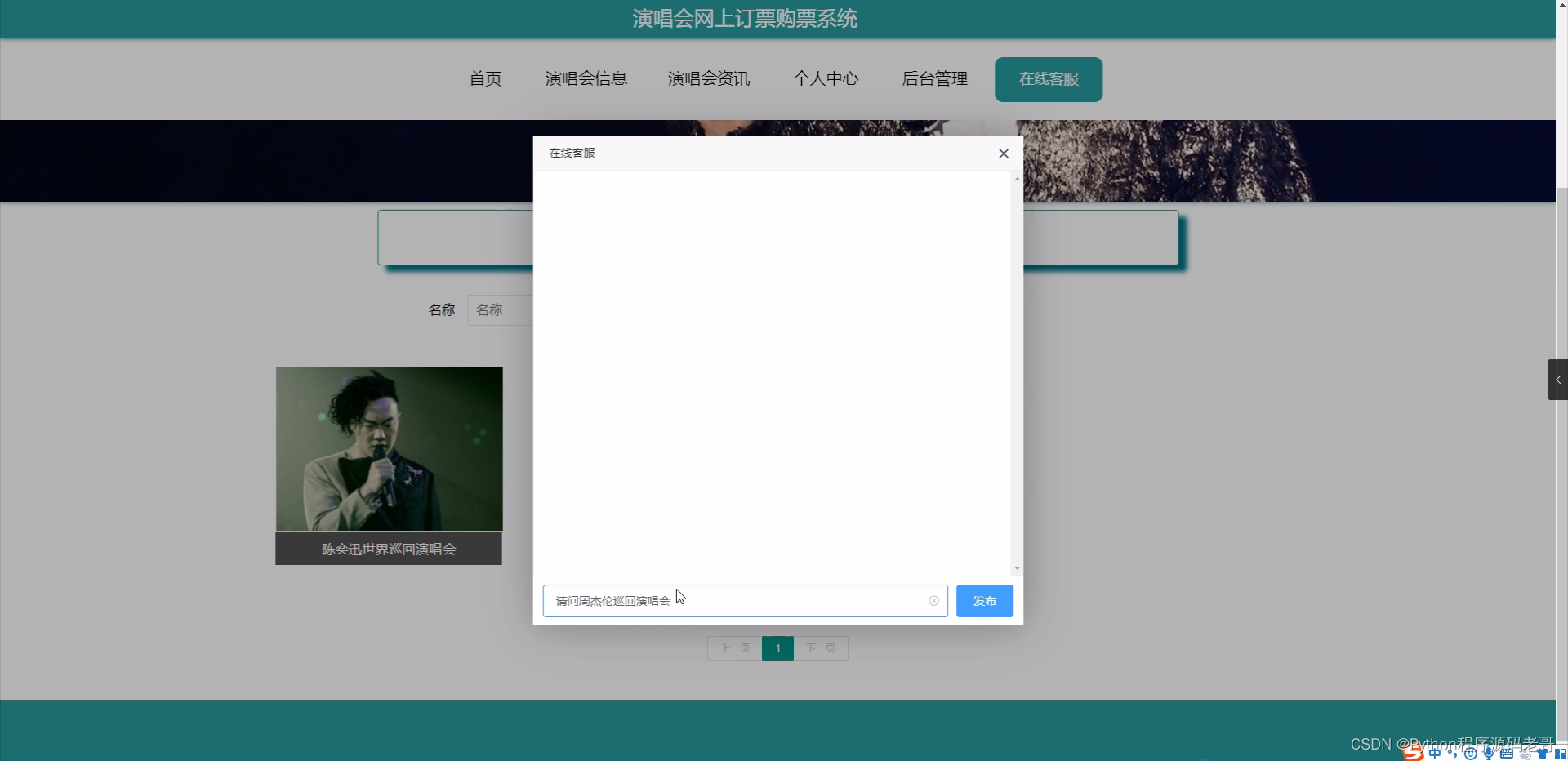This screenshot has width=1568, height=761.
Task: Toggle Chinese input mode 中 icon
Action: [x=1435, y=754]
